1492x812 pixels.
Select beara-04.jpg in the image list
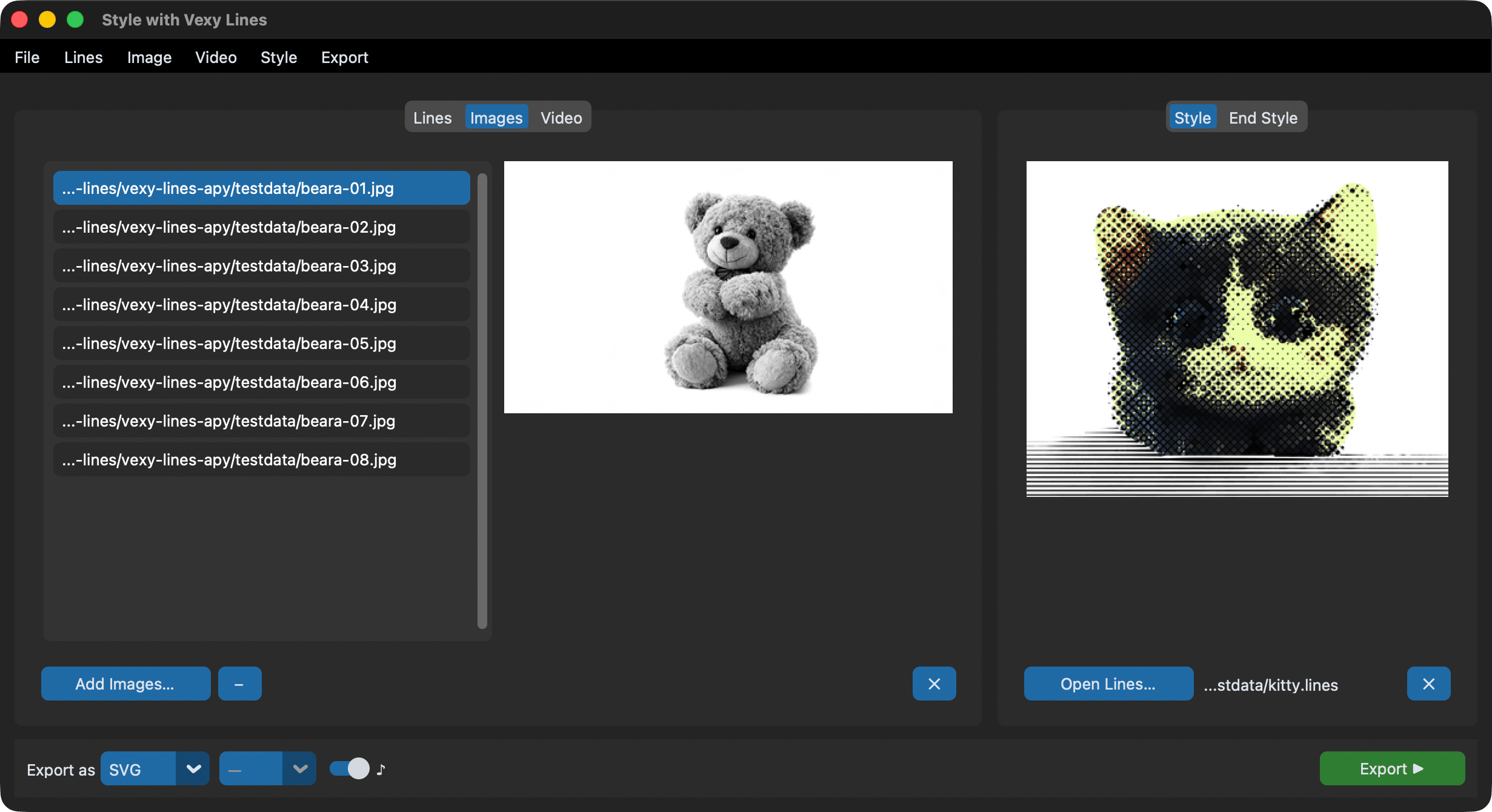coord(261,304)
